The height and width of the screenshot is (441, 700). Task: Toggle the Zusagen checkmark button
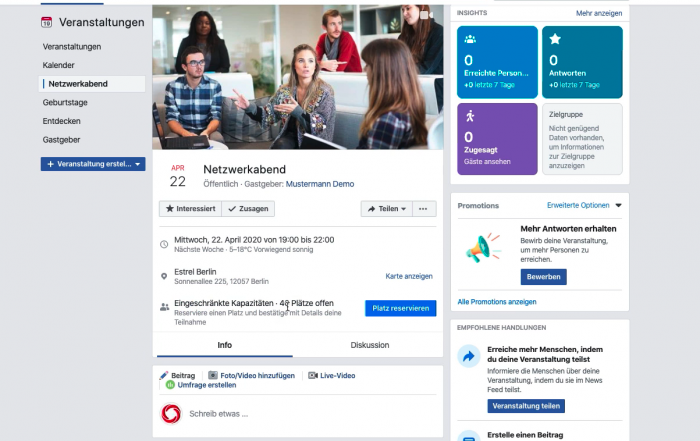tap(248, 209)
